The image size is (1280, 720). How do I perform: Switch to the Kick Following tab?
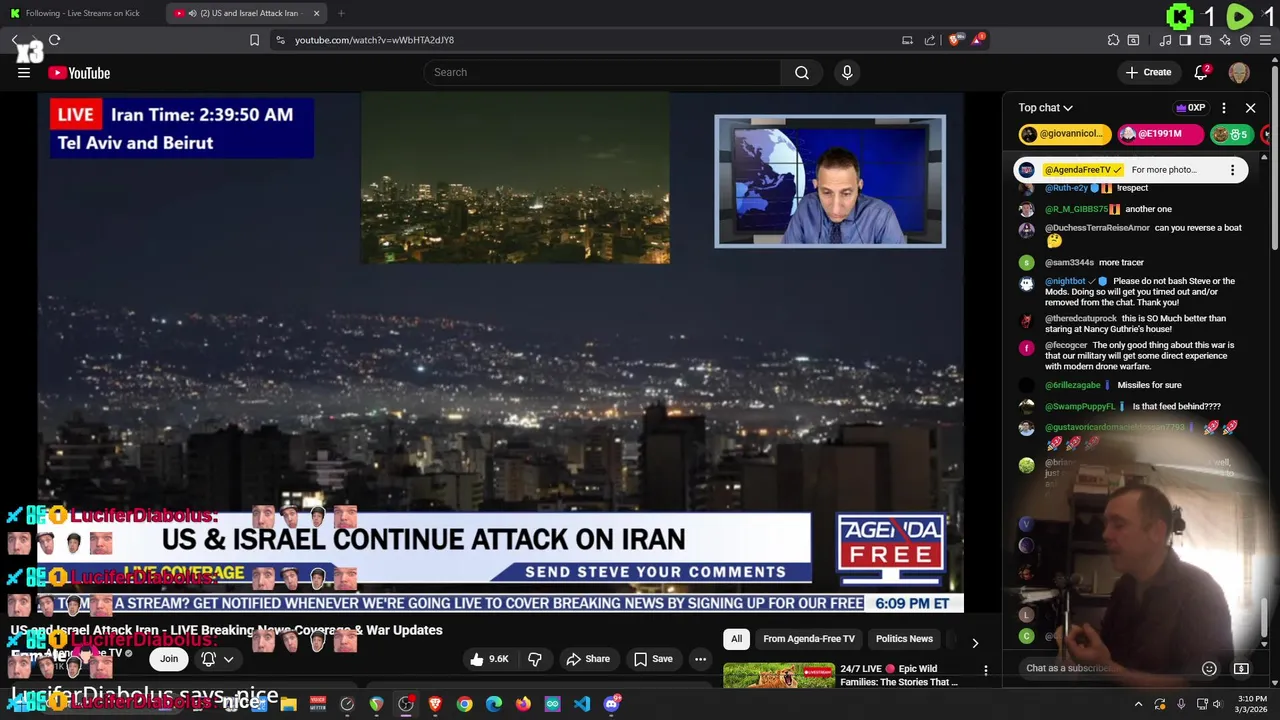tap(82, 13)
